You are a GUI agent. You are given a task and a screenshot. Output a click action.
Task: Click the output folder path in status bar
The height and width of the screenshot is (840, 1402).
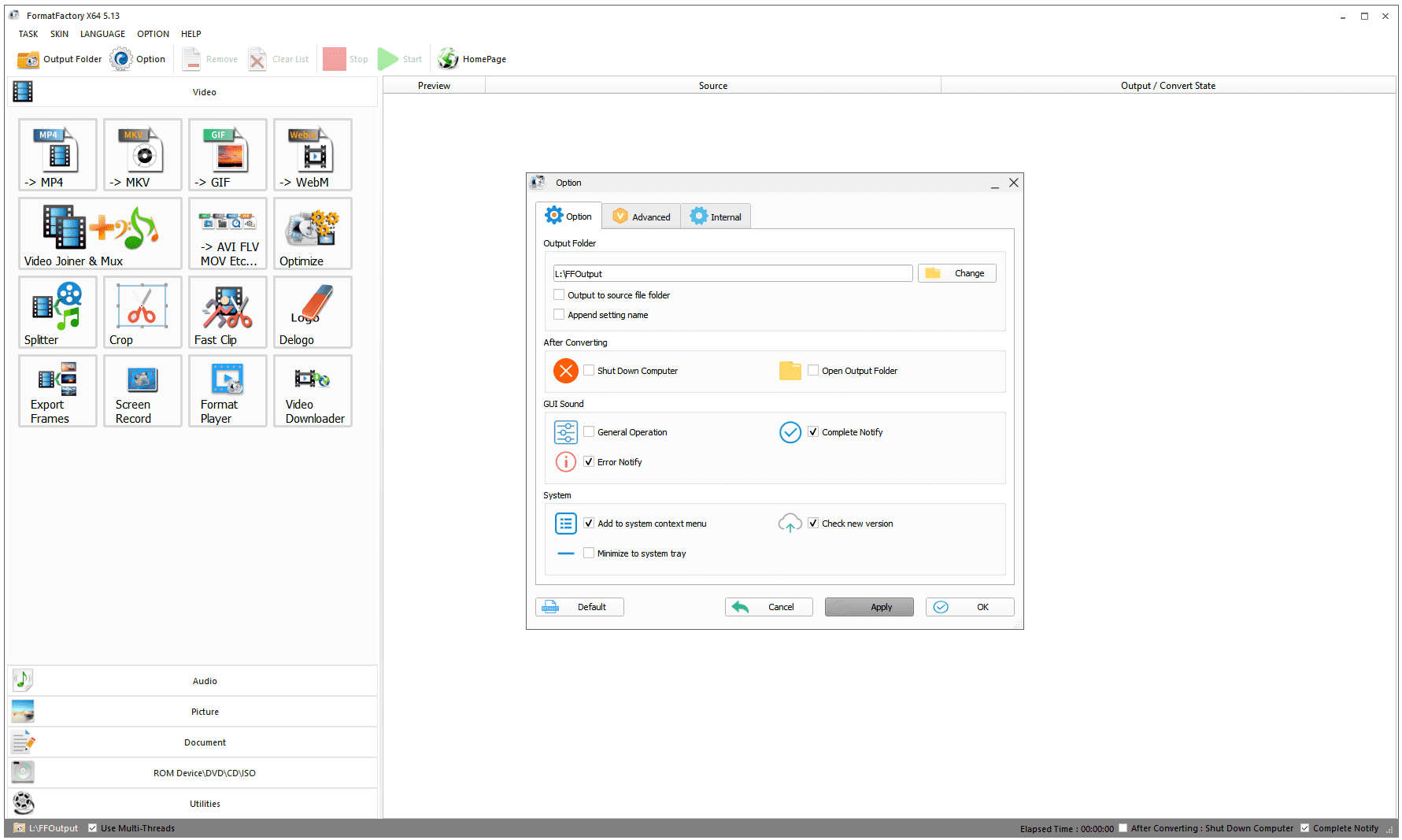[x=46, y=828]
